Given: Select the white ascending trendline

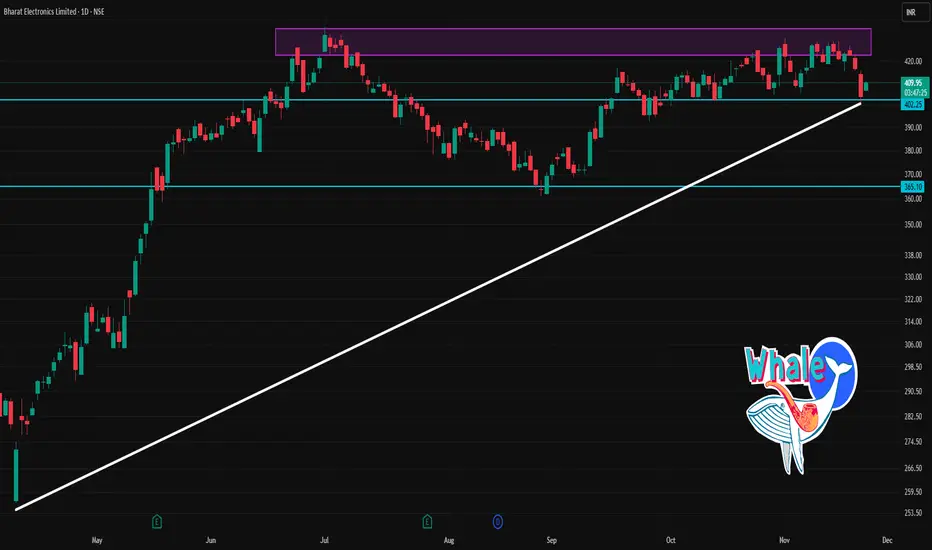Looking at the screenshot, I should [x=437, y=306].
